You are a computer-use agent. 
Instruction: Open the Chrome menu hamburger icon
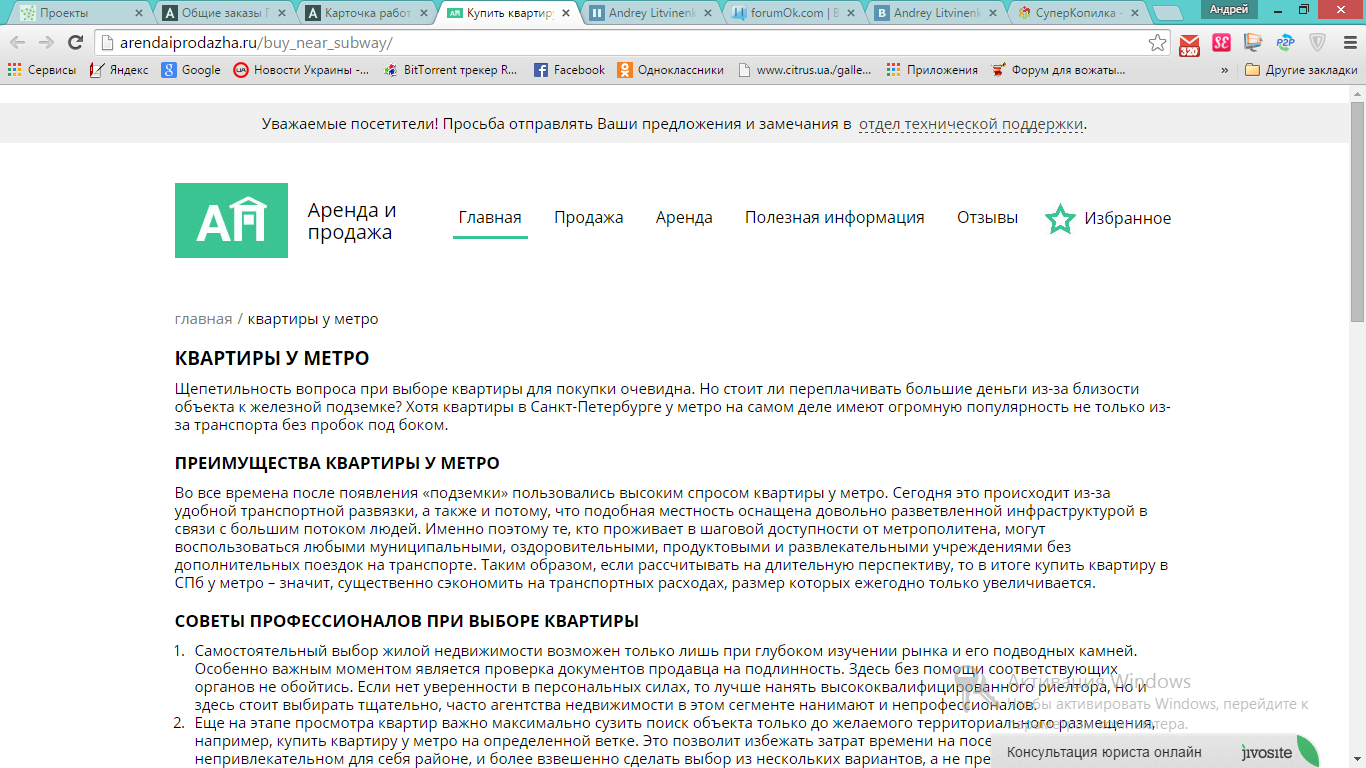[x=1348, y=43]
